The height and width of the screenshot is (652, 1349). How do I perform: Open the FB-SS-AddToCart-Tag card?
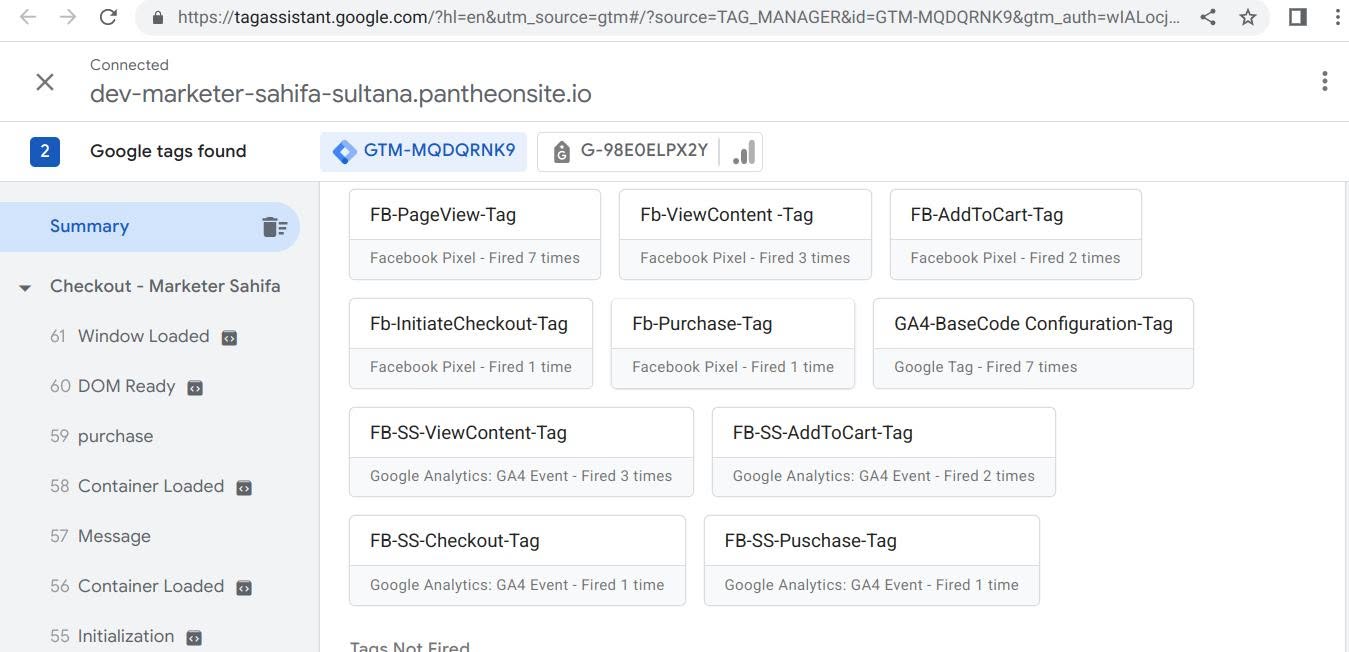[884, 452]
